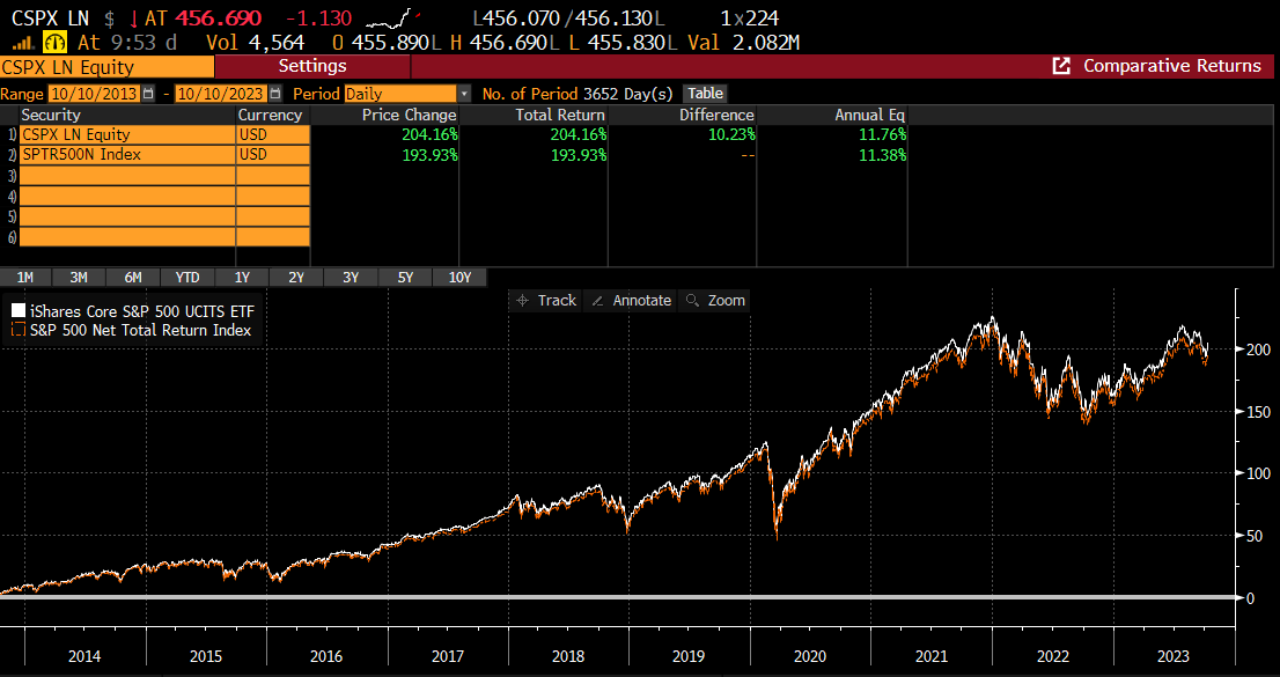This screenshot has width=1280, height=677.
Task: Open the calendar icon beside the start date
Action: [x=147, y=92]
